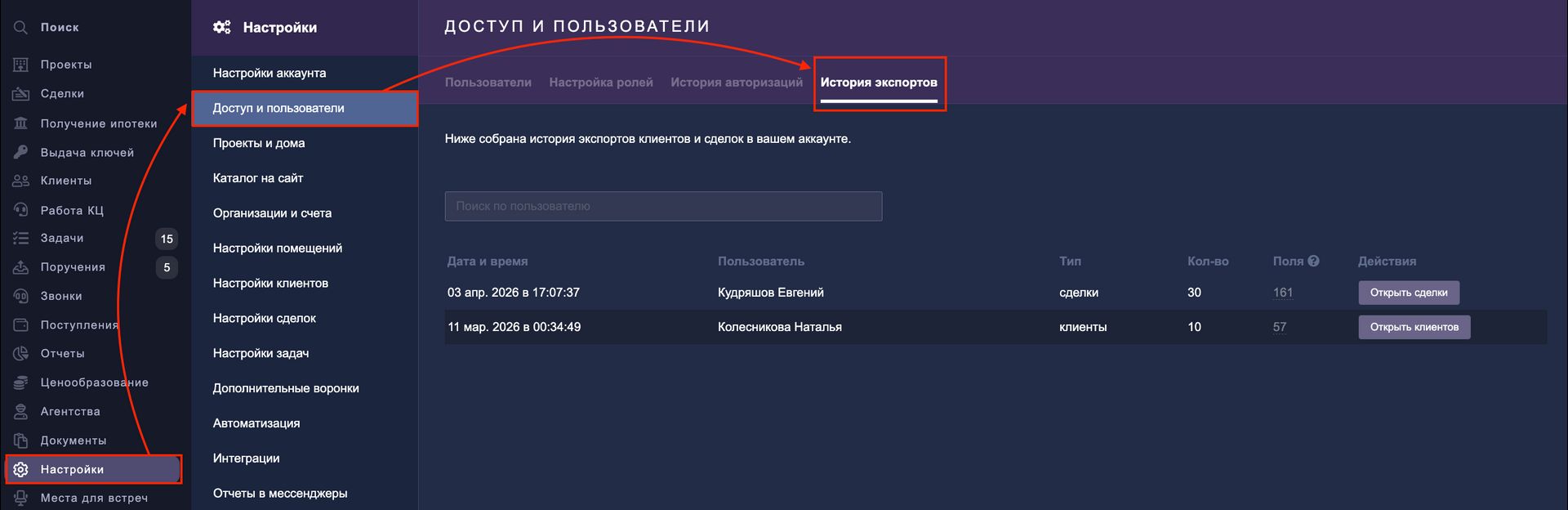Click the Открыть клиентов button

[x=1414, y=327]
